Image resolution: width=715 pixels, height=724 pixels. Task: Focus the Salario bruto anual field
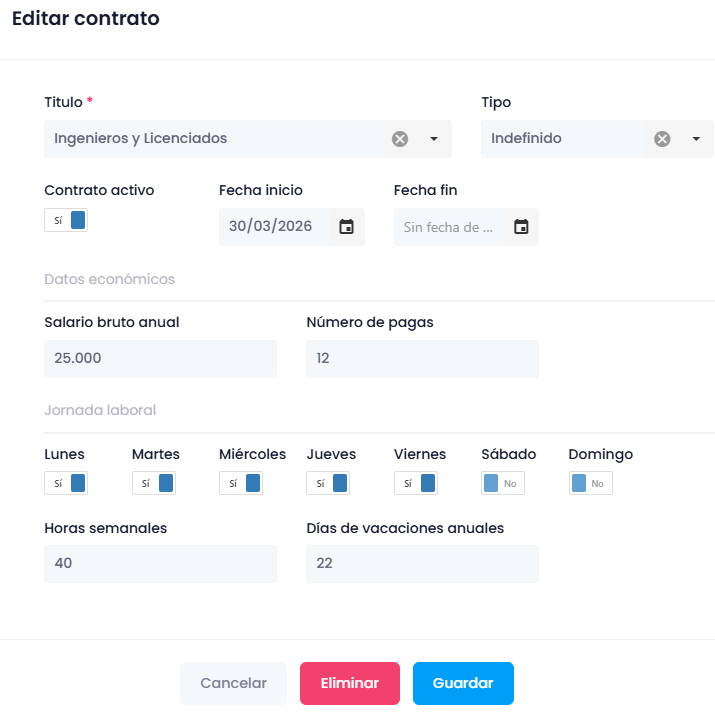click(161, 359)
